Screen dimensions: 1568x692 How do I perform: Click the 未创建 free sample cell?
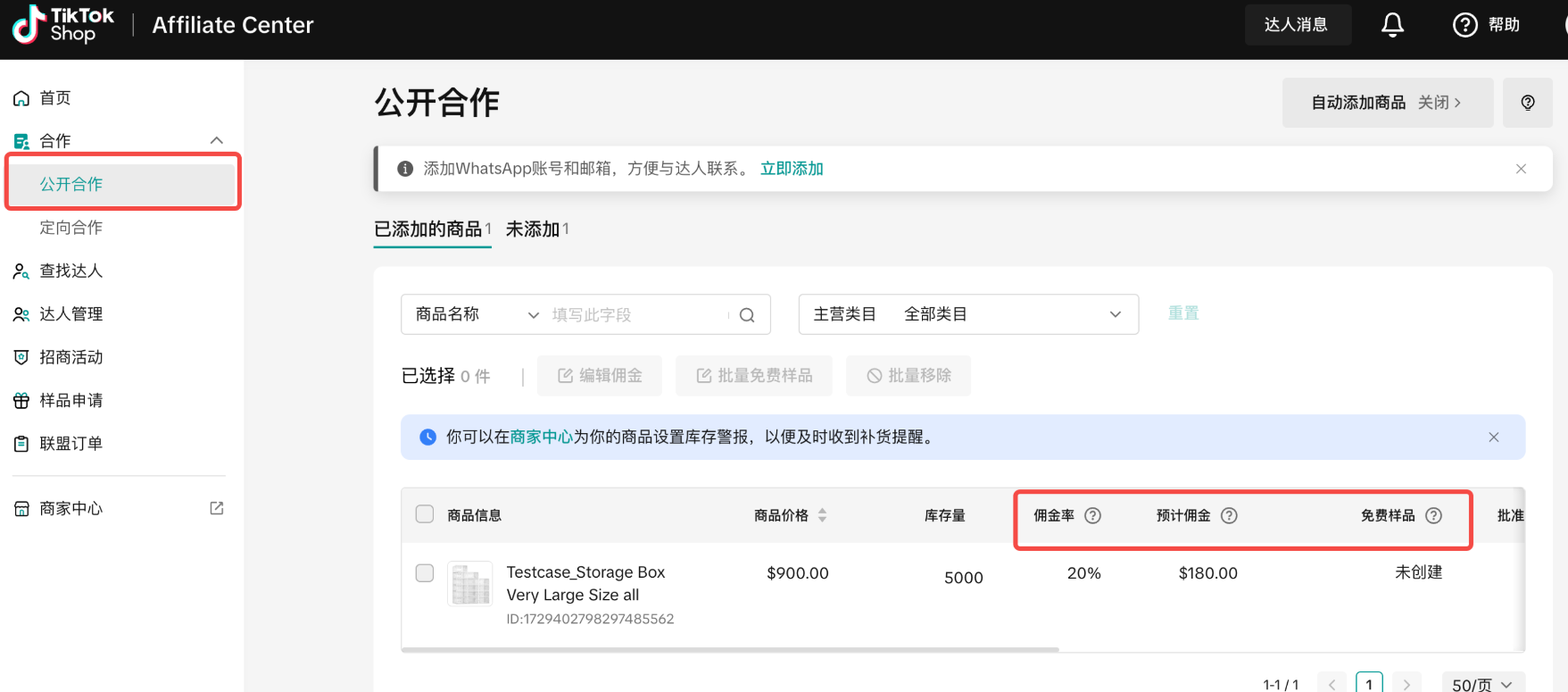point(1419,572)
